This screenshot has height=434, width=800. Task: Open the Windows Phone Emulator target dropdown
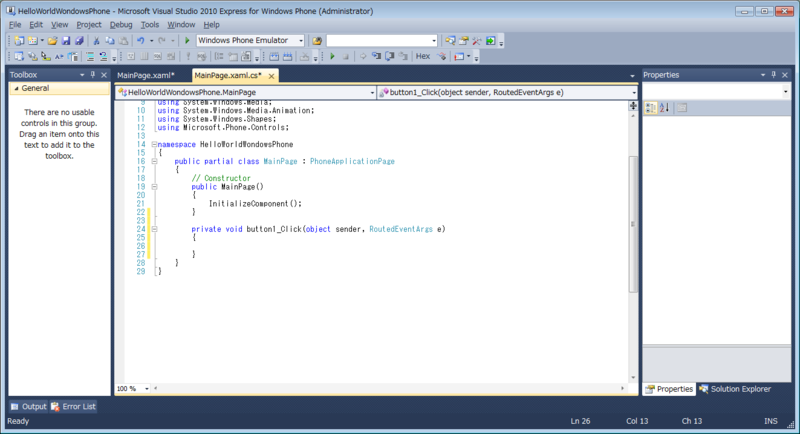[301, 41]
